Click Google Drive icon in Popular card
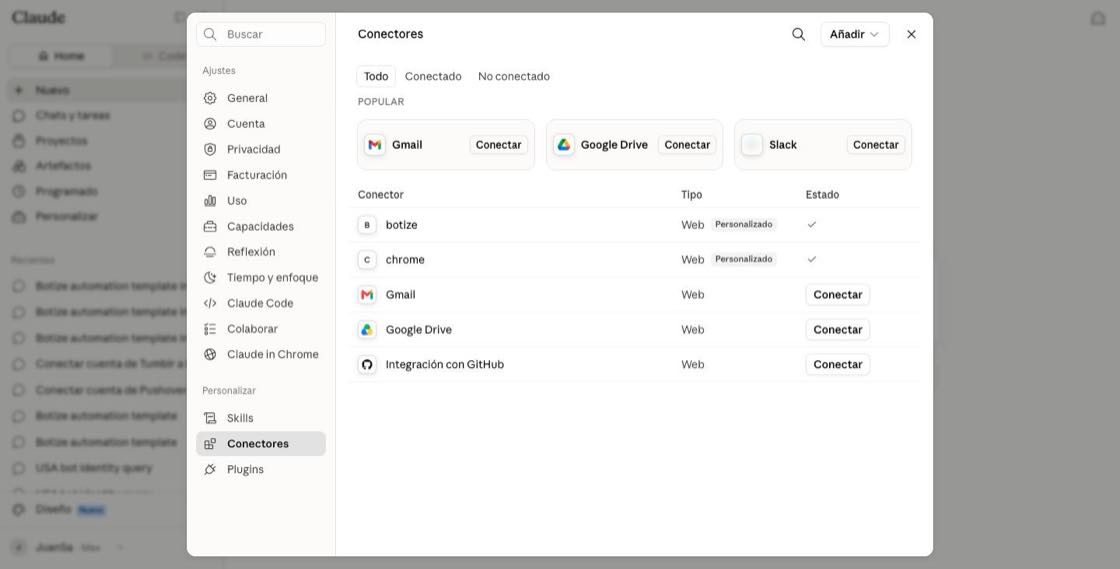This screenshot has width=1120, height=569. 564,145
